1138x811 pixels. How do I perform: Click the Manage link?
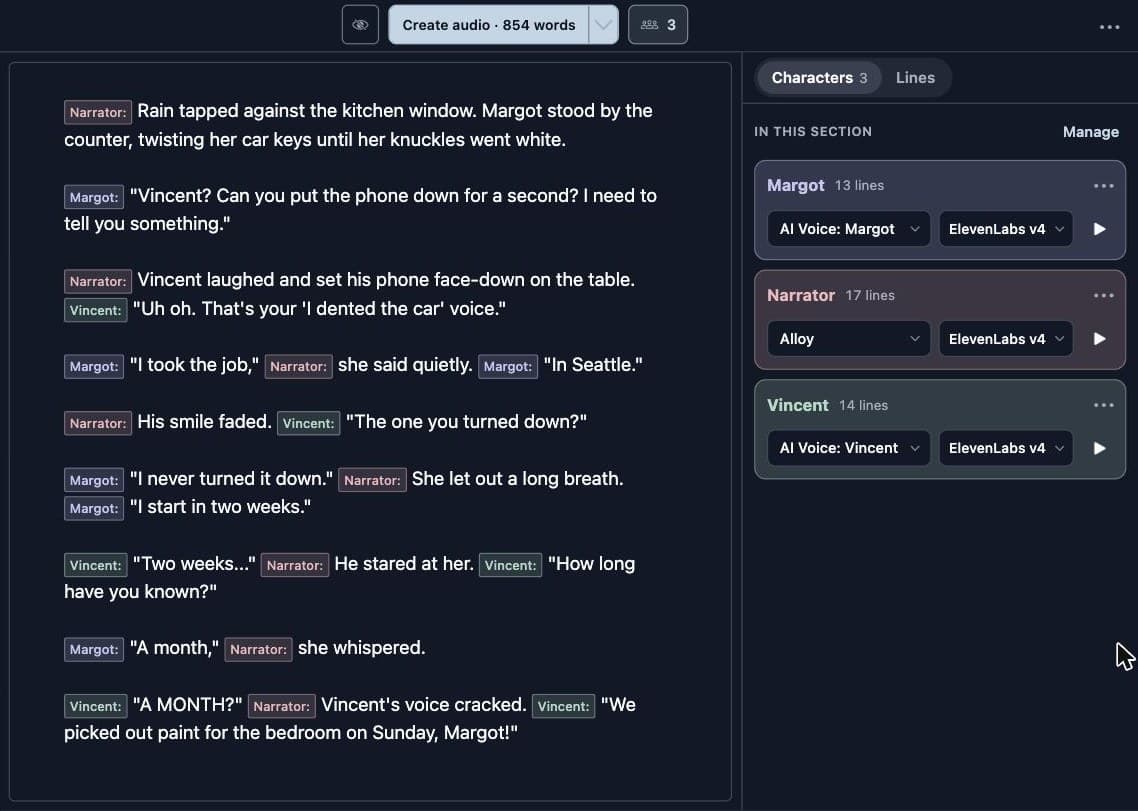coord(1090,132)
